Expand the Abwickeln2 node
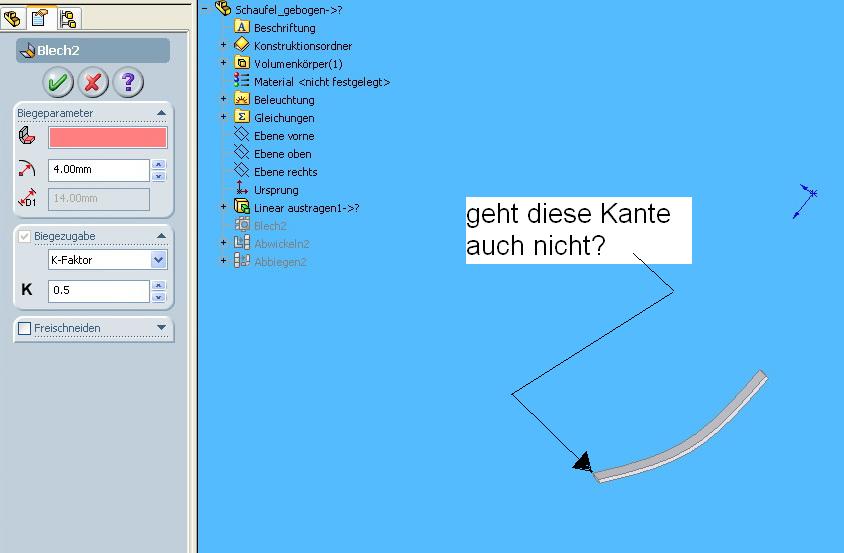This screenshot has height=553, width=844. point(223,242)
